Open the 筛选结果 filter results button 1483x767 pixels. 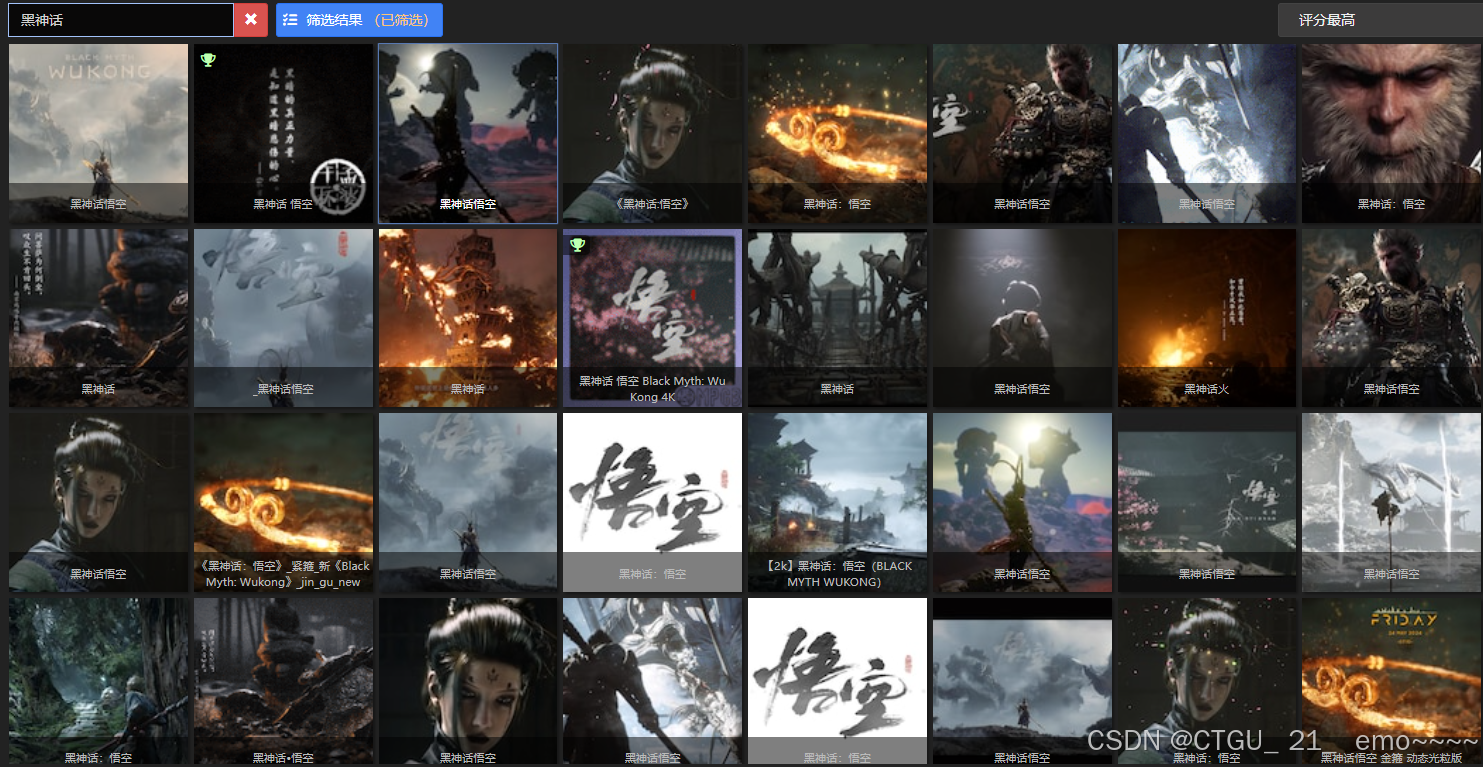point(359,20)
